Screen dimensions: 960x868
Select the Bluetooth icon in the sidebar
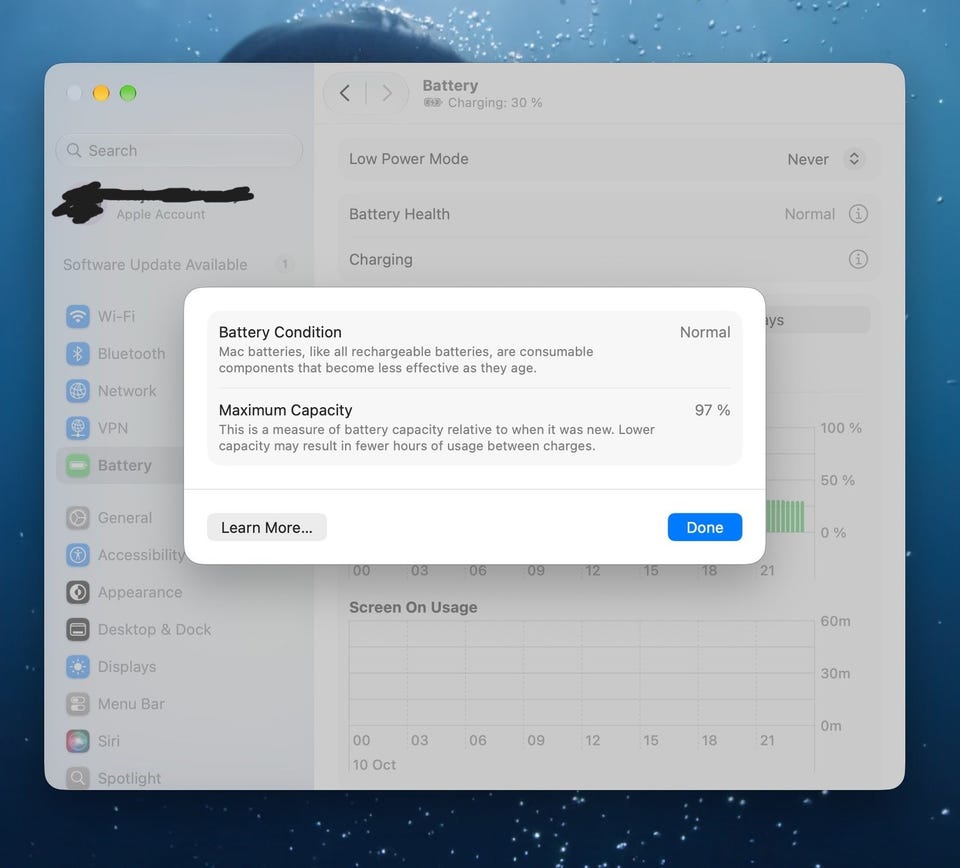78,354
